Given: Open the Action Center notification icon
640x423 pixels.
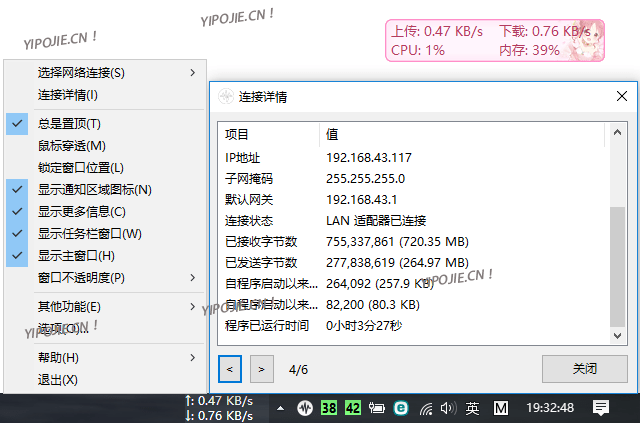Looking at the screenshot, I should (x=601, y=408).
